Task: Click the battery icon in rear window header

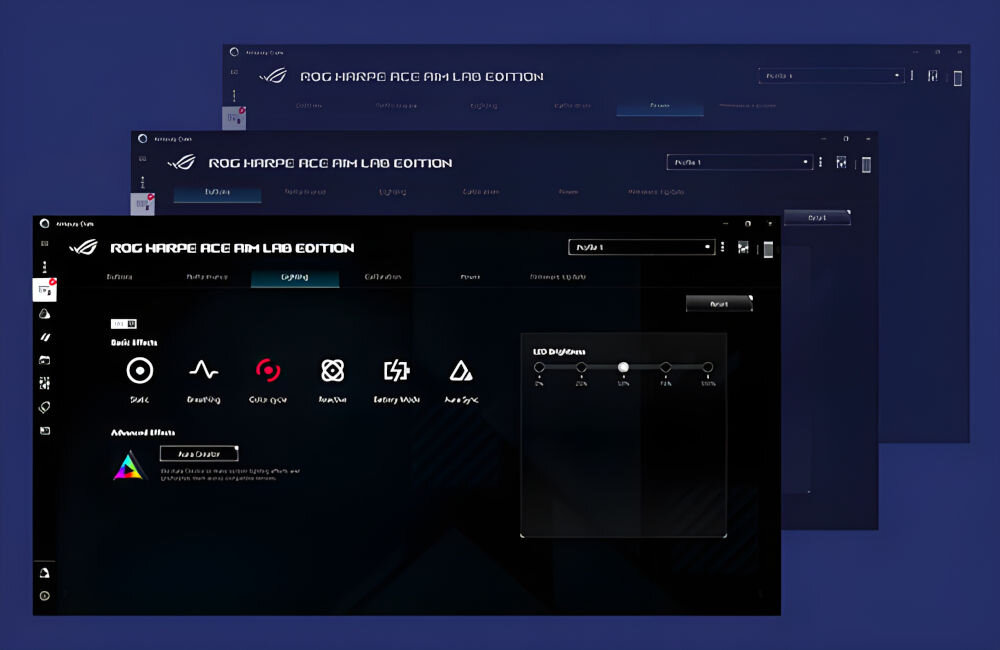Action: point(958,78)
